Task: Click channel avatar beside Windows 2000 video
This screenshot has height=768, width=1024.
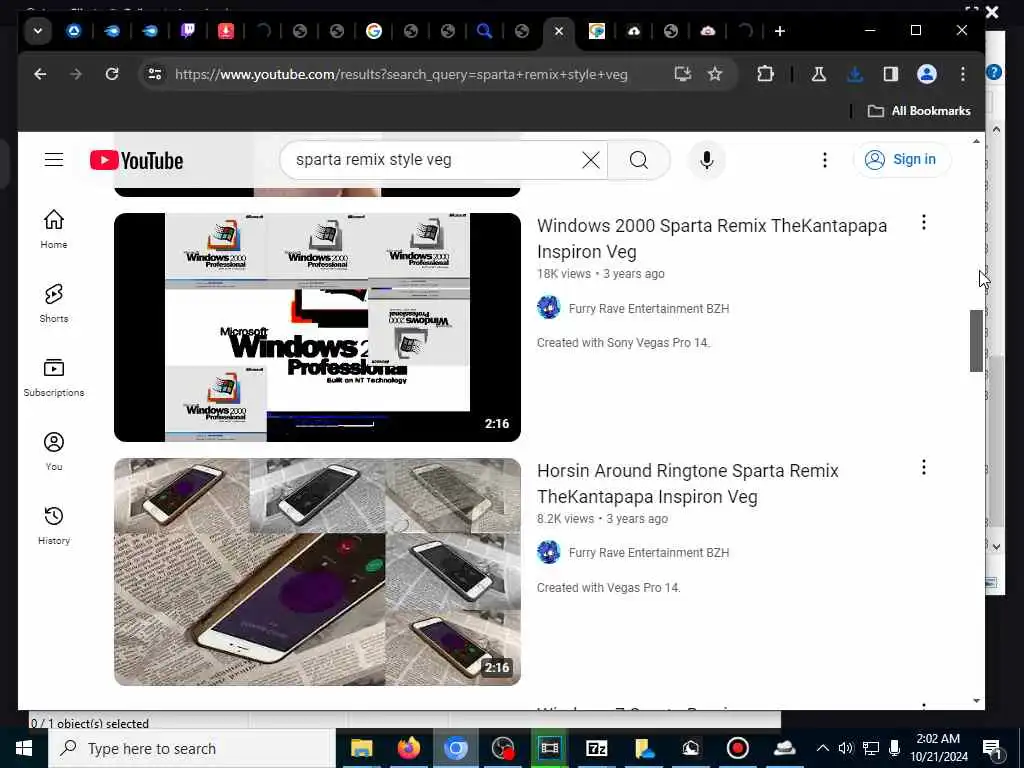Action: pos(549,308)
